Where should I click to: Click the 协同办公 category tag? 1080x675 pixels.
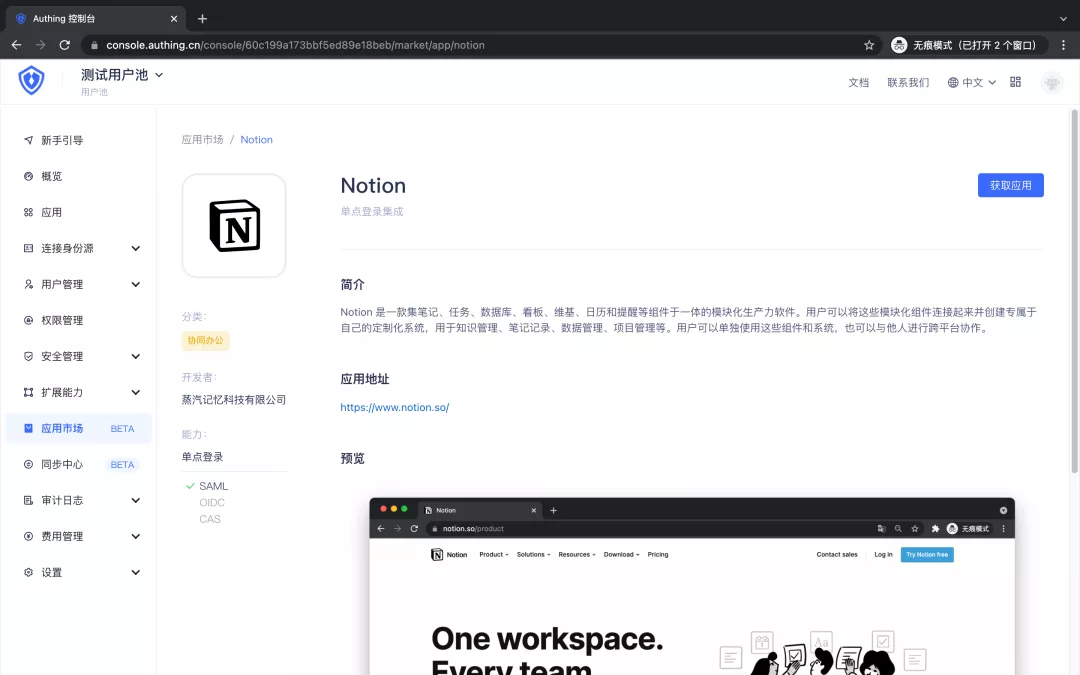(205, 340)
